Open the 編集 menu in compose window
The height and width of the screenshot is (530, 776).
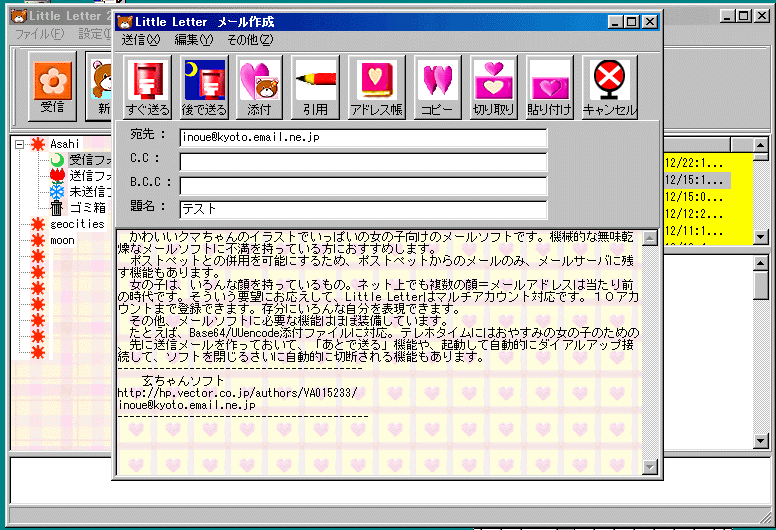[194, 40]
